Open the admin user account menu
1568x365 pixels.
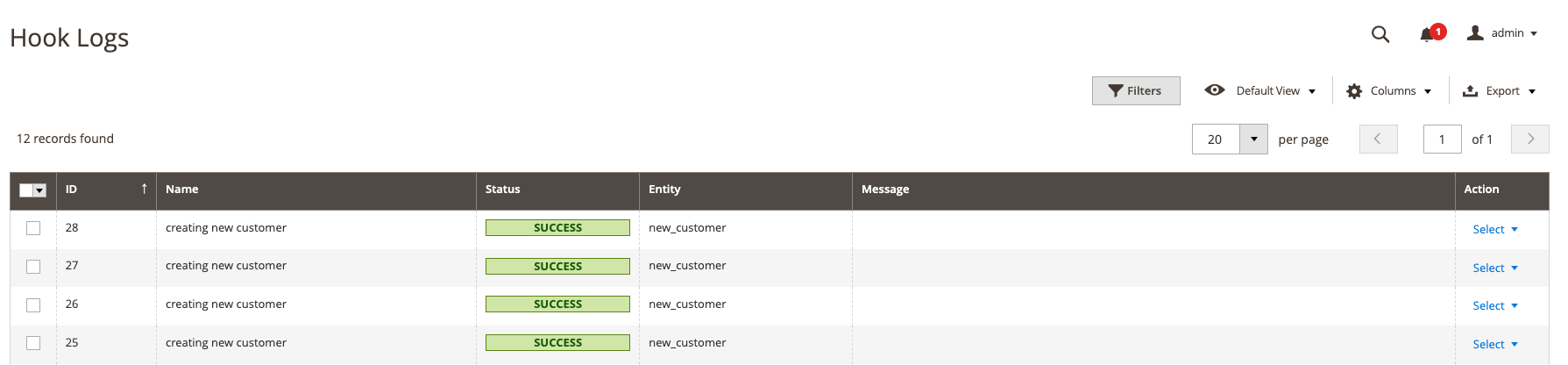click(x=1502, y=33)
